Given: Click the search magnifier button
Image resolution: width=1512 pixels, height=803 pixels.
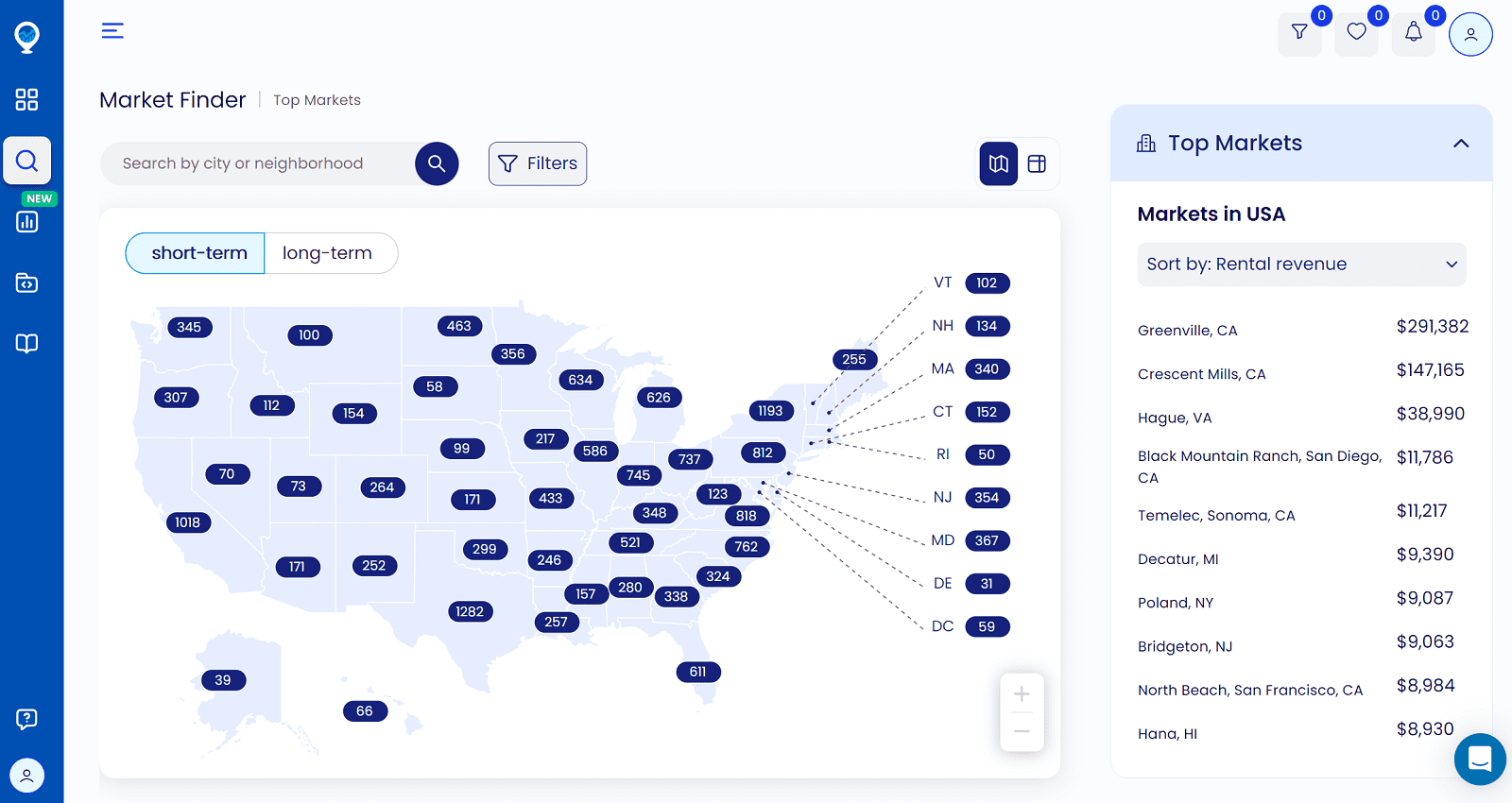Looking at the screenshot, I should coord(437,163).
